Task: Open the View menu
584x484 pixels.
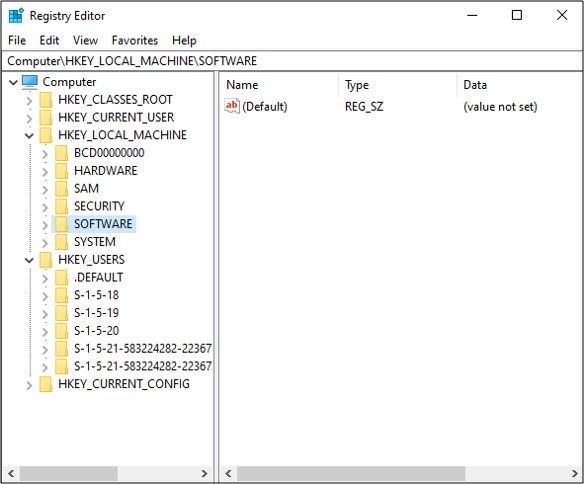Action: pyautogui.click(x=85, y=40)
